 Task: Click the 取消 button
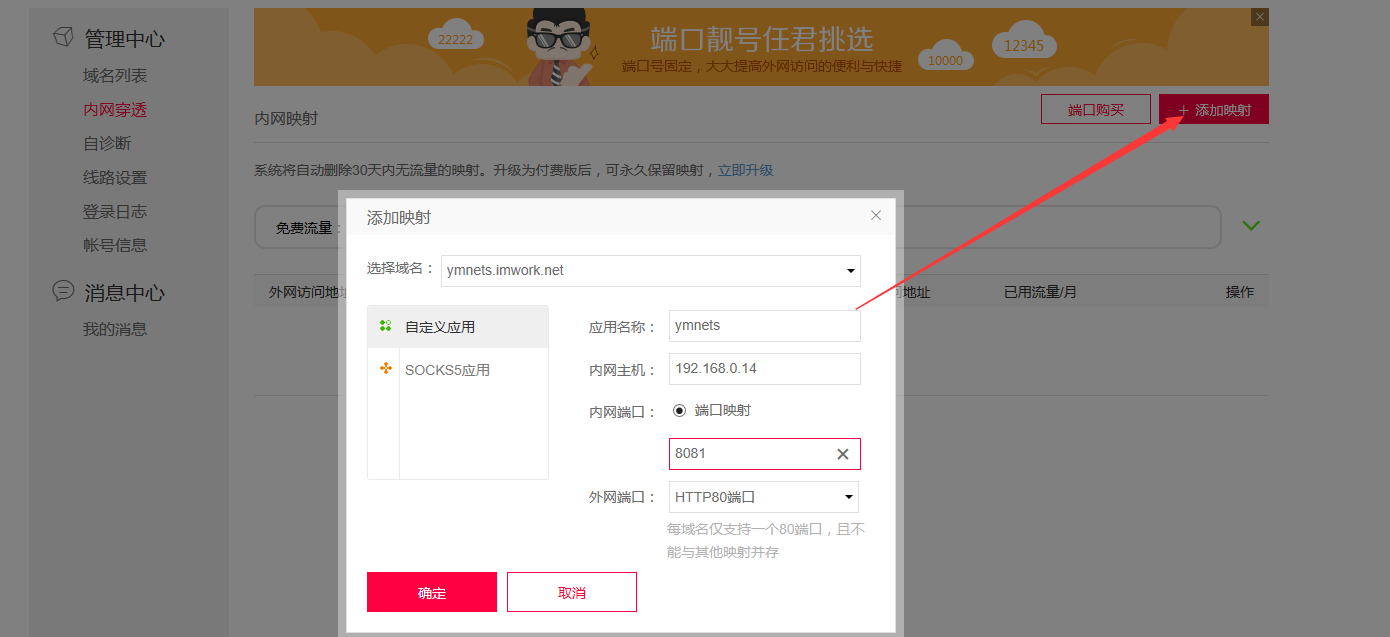coord(572,592)
